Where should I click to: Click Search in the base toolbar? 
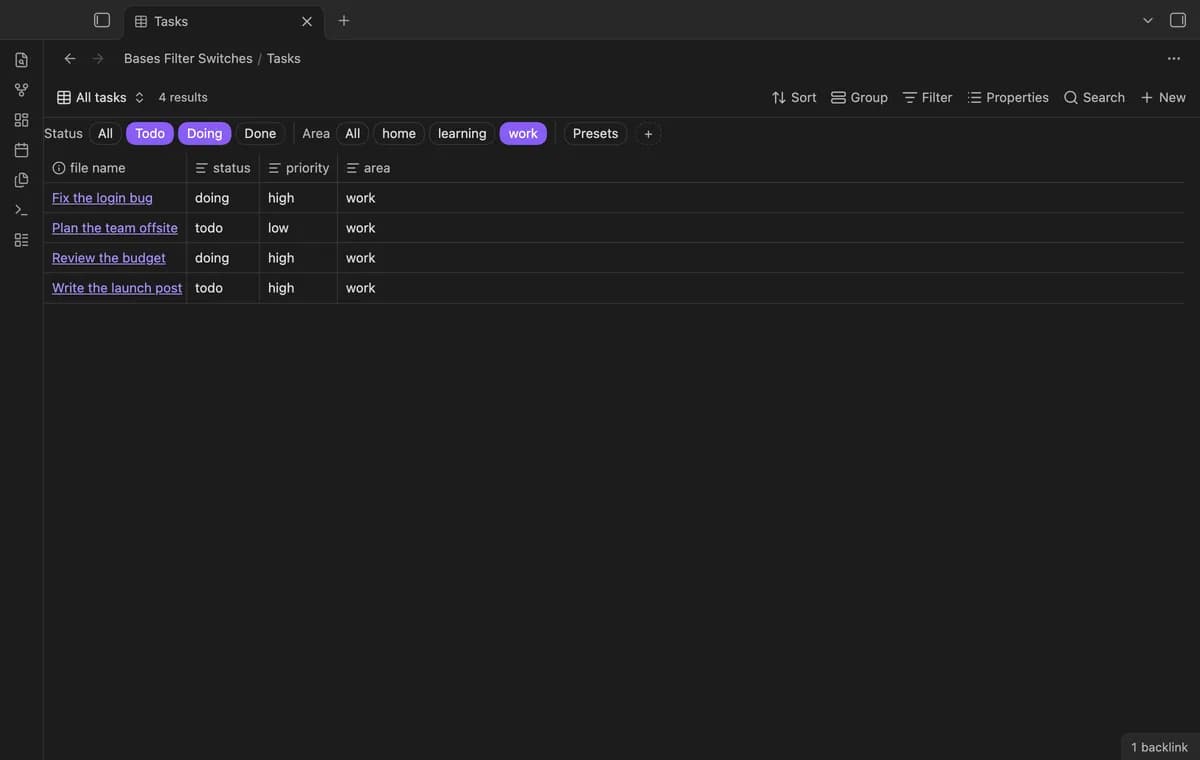(1094, 97)
